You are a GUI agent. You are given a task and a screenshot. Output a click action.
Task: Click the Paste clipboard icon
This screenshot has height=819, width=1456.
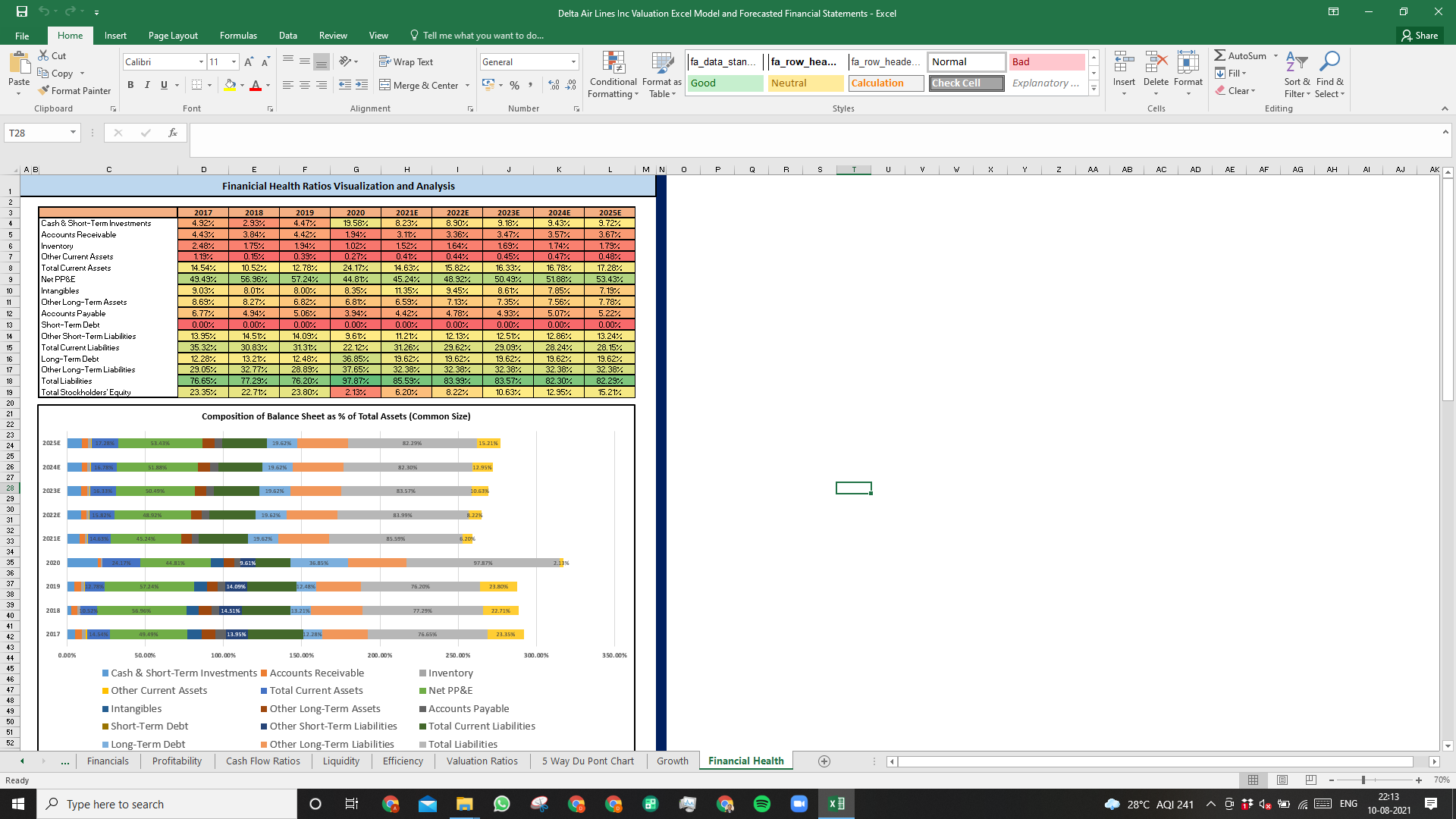pyautogui.click(x=19, y=64)
